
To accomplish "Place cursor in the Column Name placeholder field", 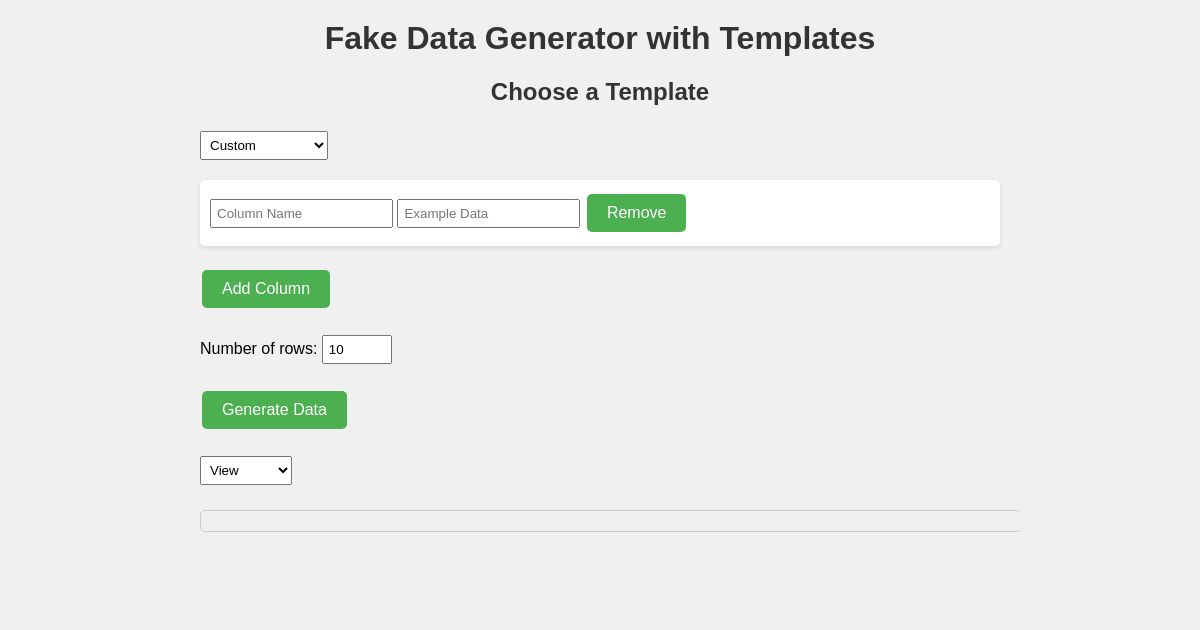I will (x=301, y=213).
